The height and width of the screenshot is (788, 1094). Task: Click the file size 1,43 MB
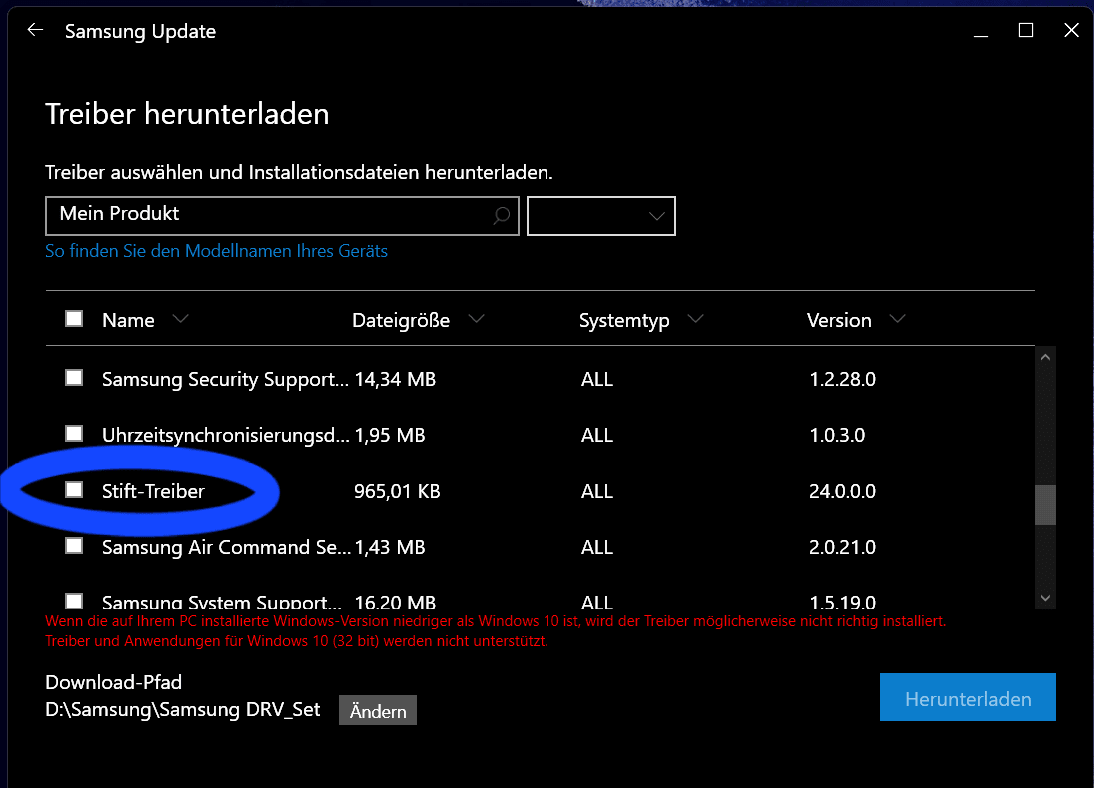tap(390, 547)
